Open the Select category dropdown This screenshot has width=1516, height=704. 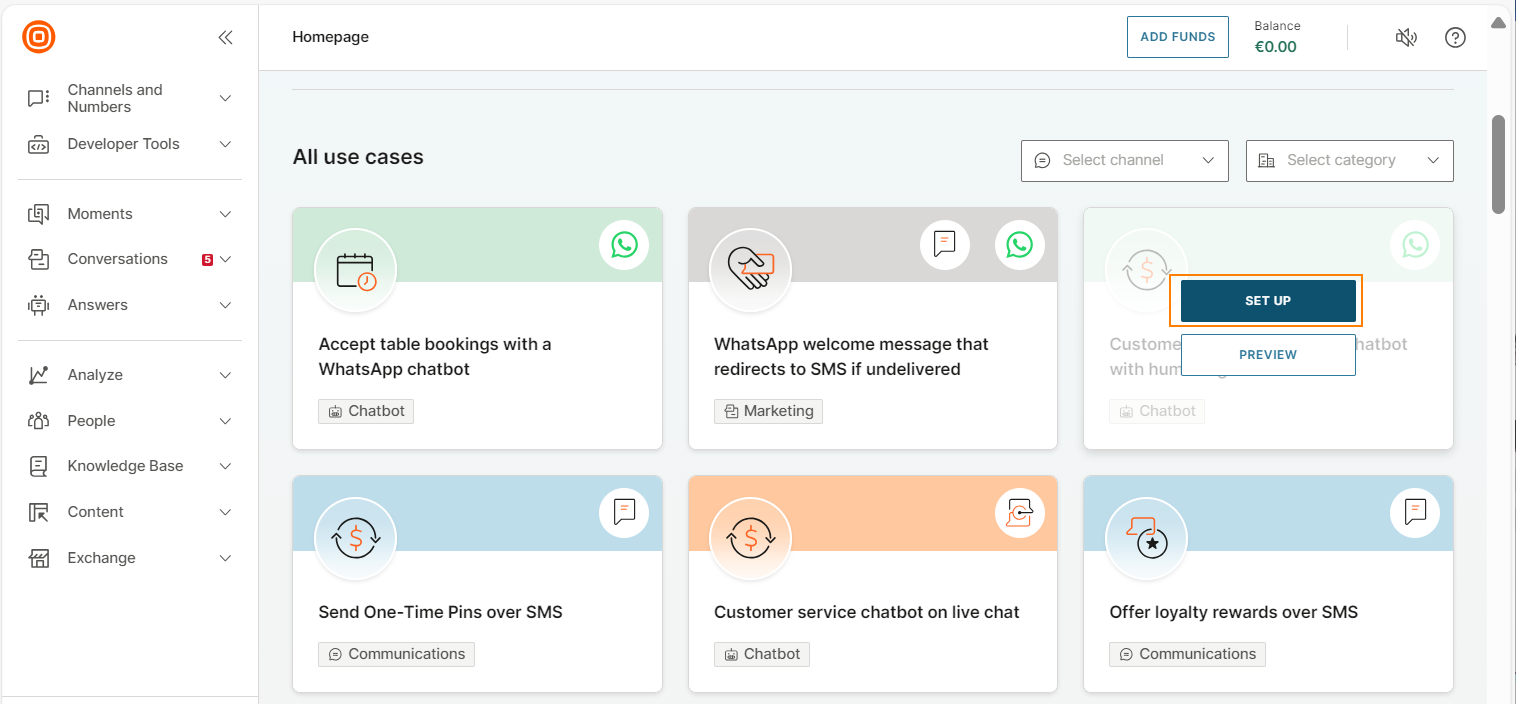point(1349,161)
